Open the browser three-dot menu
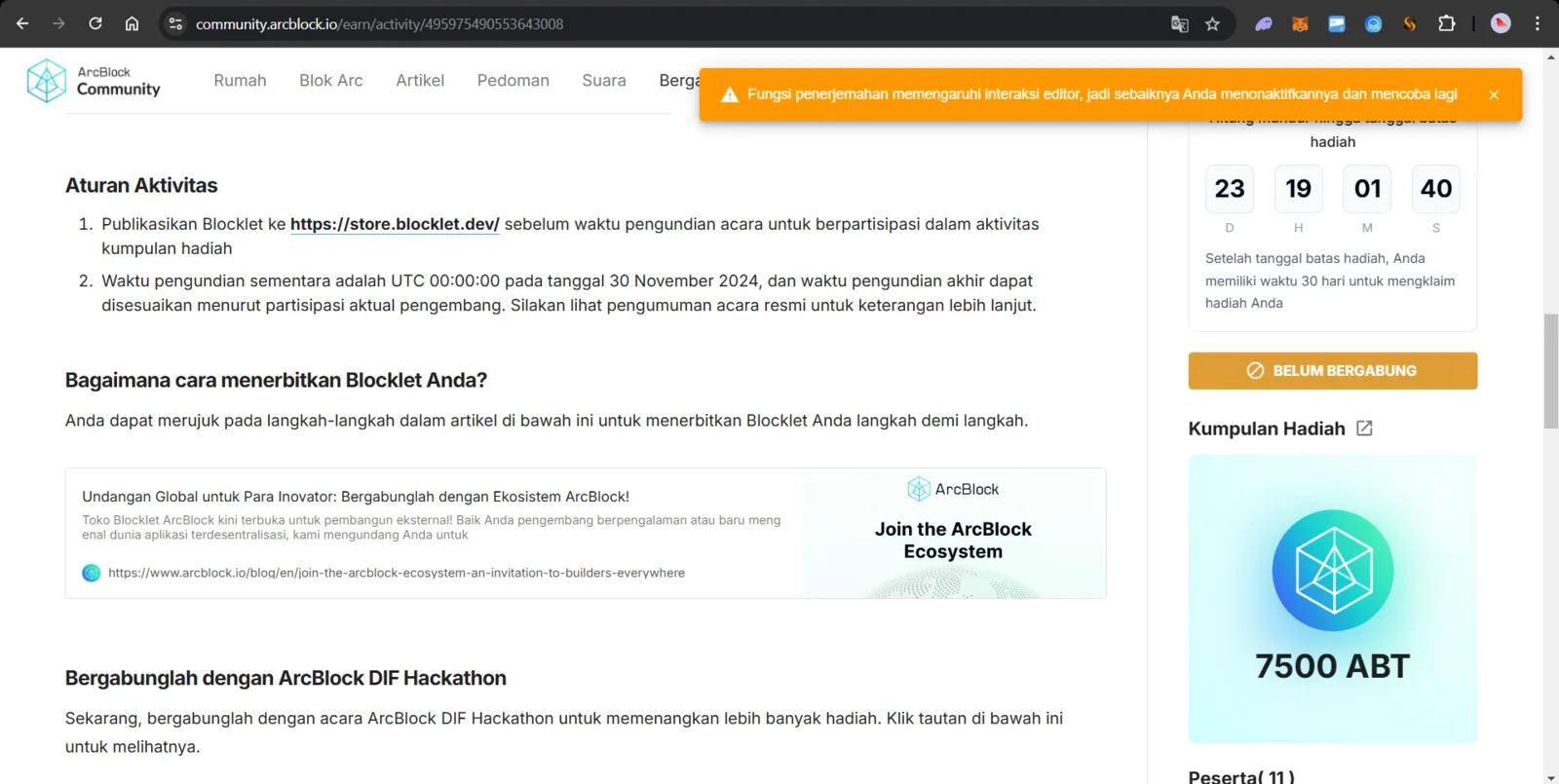The image size is (1559, 784). pyautogui.click(x=1538, y=23)
